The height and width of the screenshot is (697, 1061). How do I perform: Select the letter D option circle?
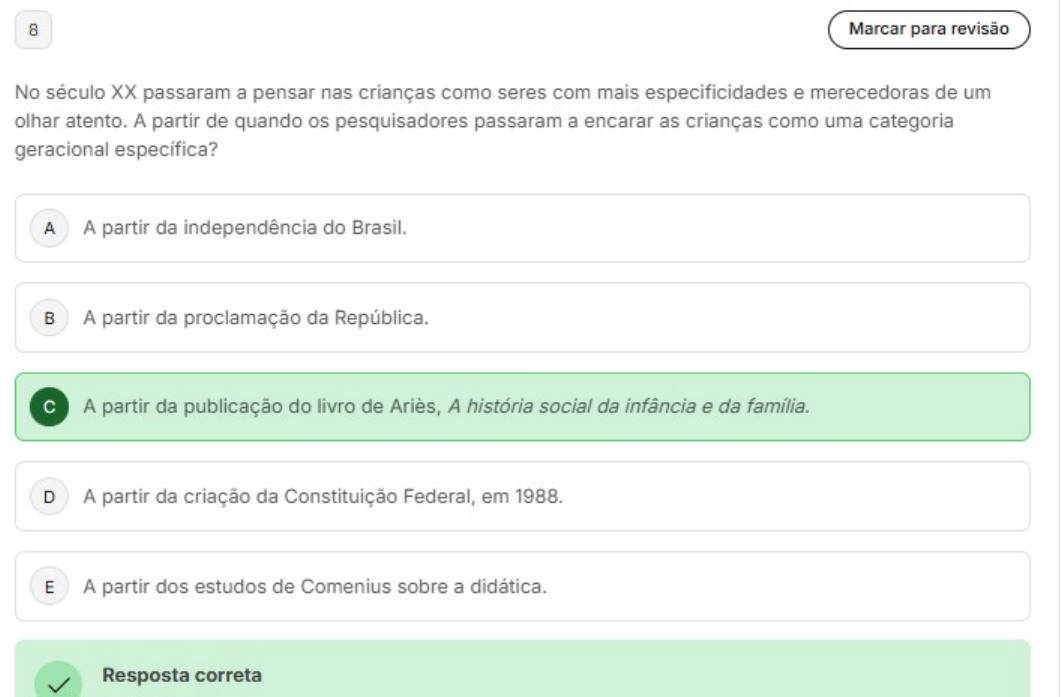point(48,497)
